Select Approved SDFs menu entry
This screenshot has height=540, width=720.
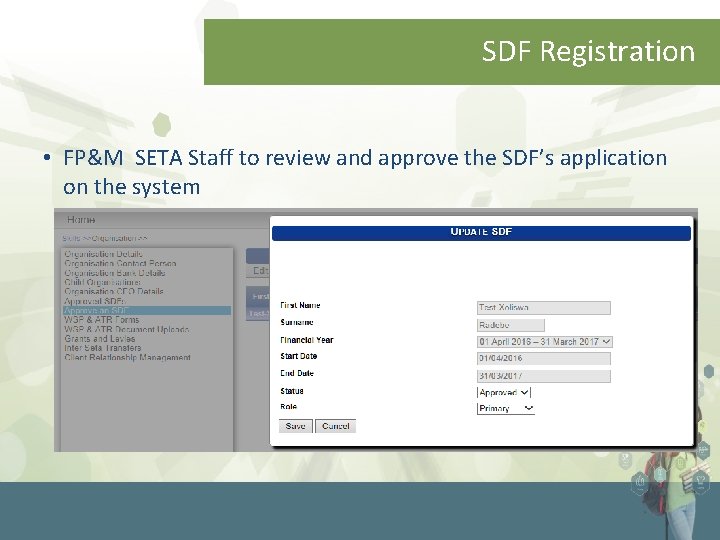[95, 301]
